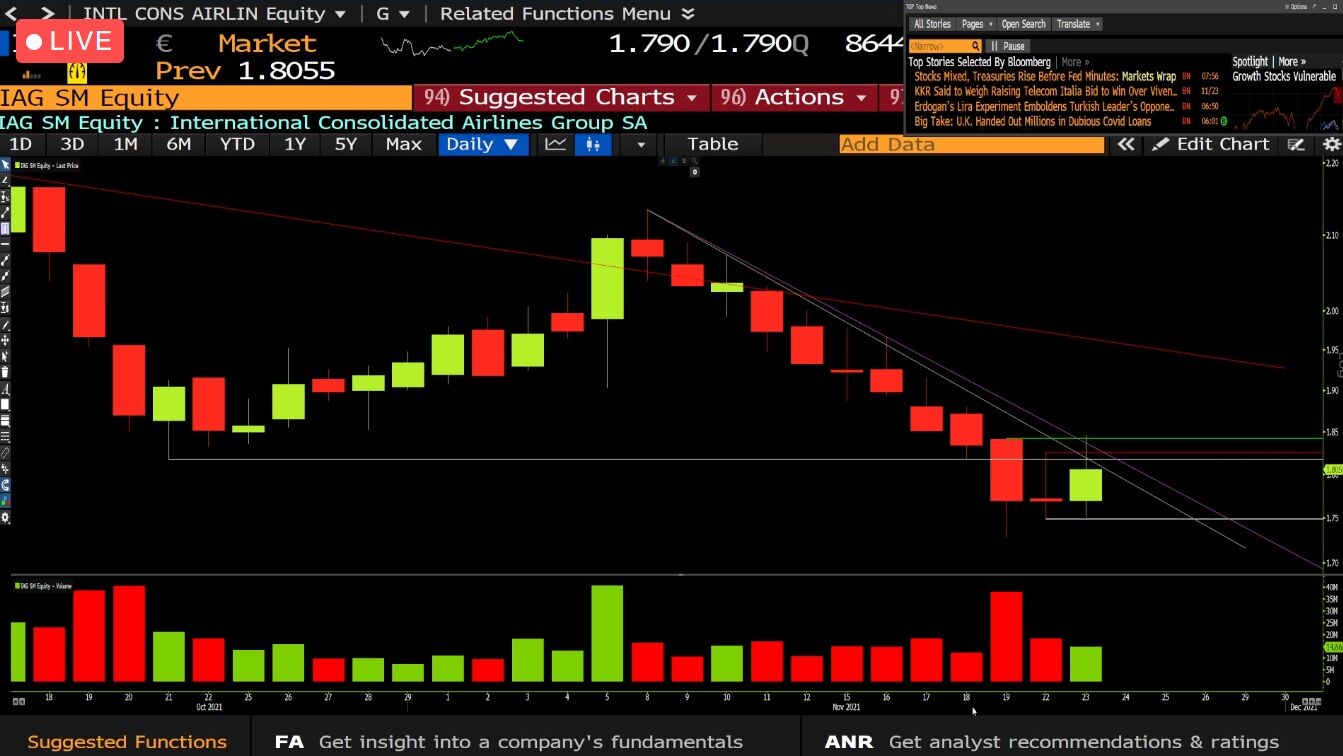
Task: Select the horizontal line drawing tool
Action: 5,244
